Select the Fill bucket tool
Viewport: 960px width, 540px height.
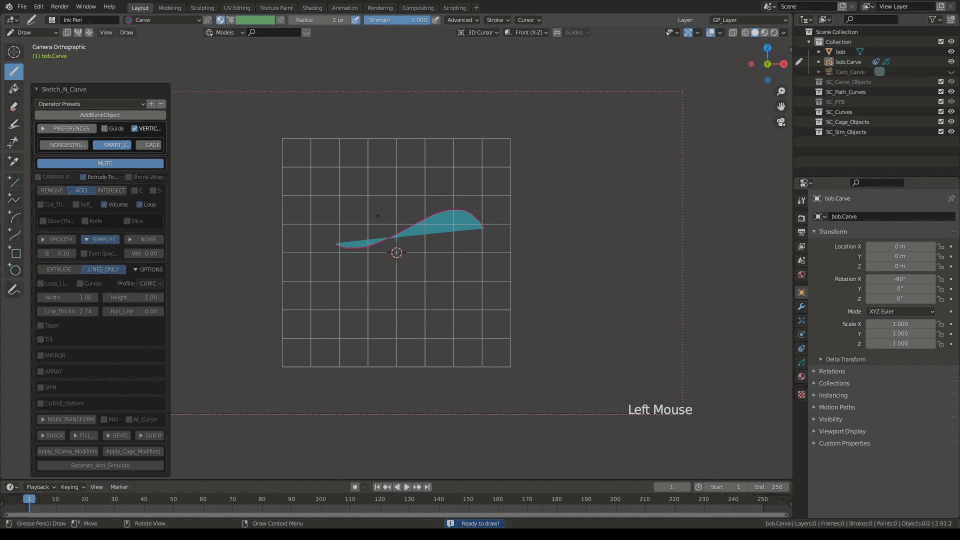point(14,88)
